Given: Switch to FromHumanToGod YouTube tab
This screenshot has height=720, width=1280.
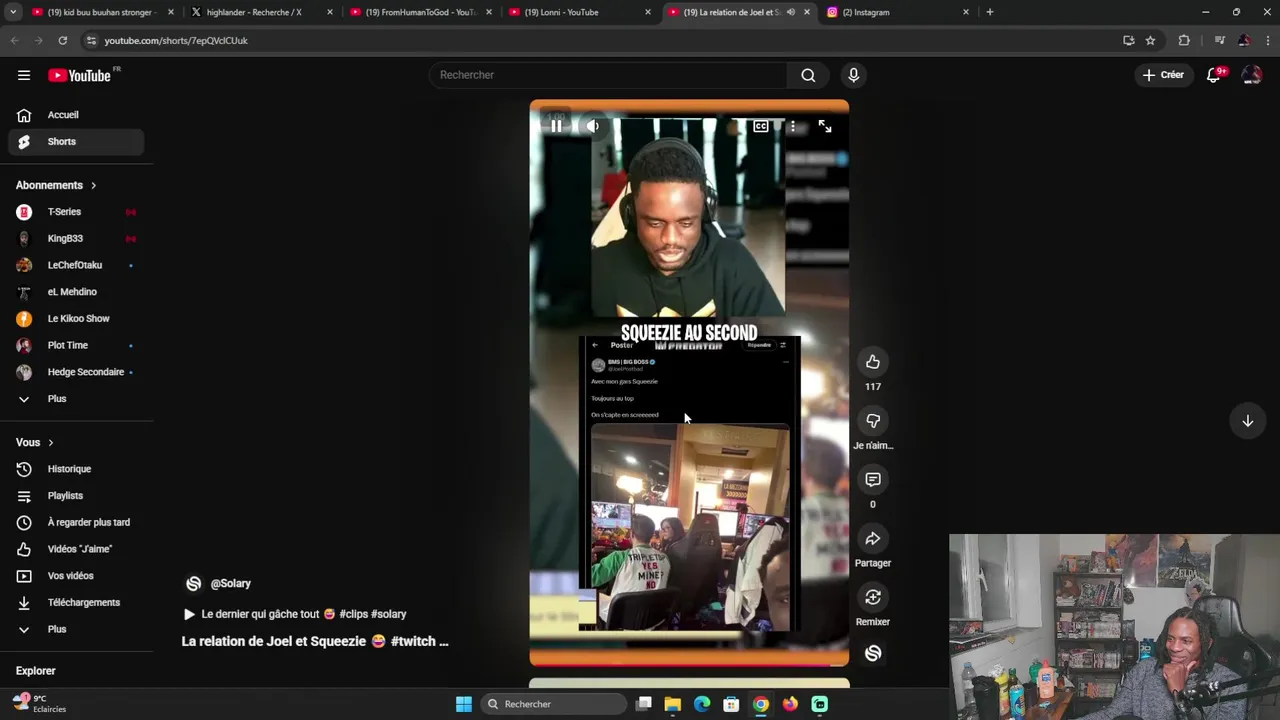Looking at the screenshot, I should point(418,12).
